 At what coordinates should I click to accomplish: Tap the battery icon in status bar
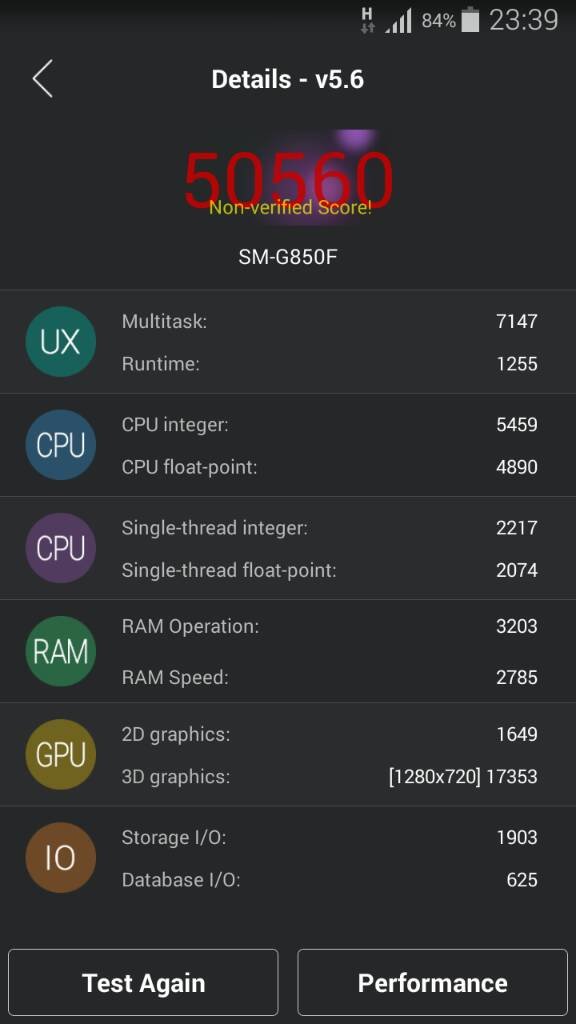[x=470, y=20]
